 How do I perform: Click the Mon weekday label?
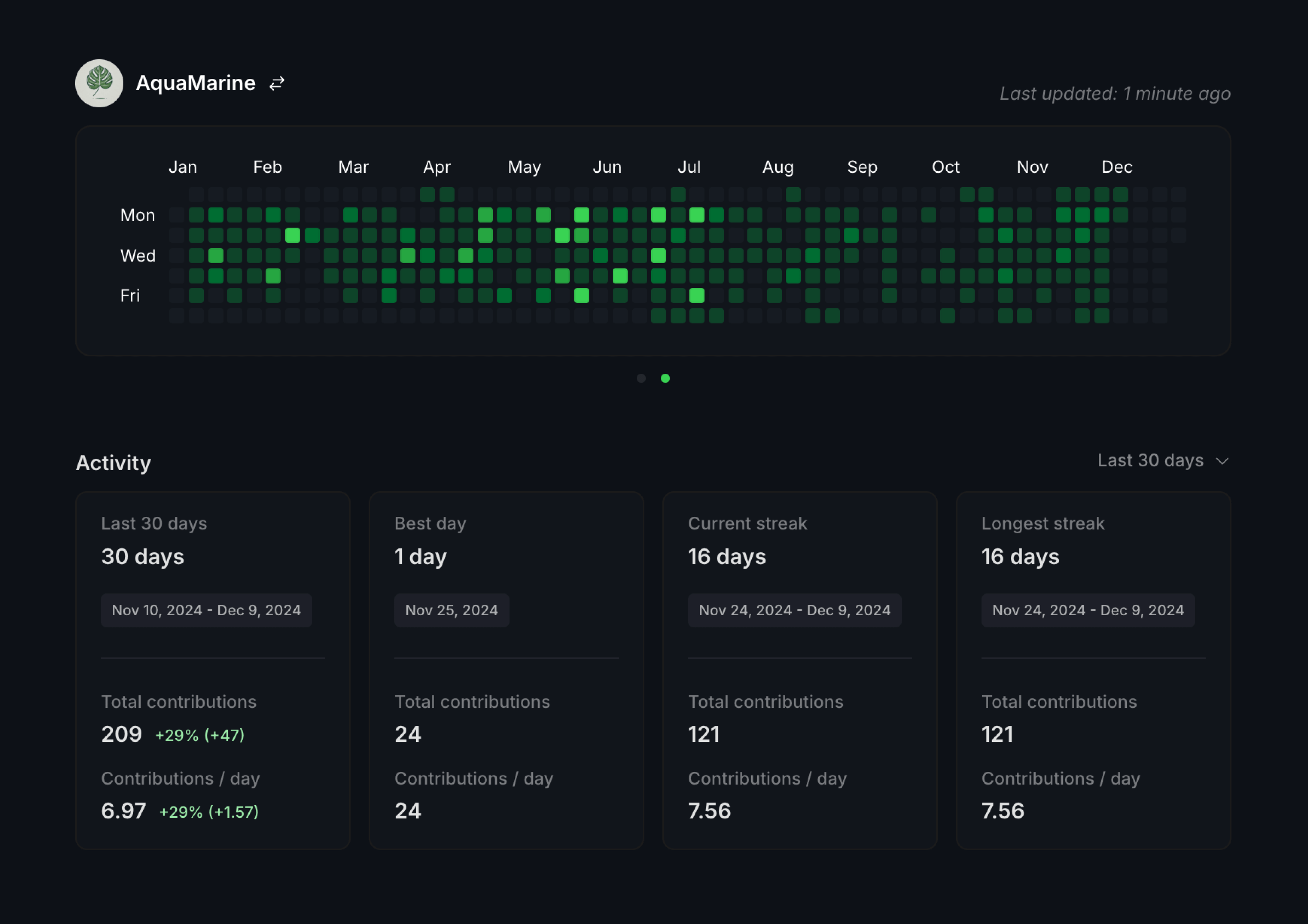(137, 215)
